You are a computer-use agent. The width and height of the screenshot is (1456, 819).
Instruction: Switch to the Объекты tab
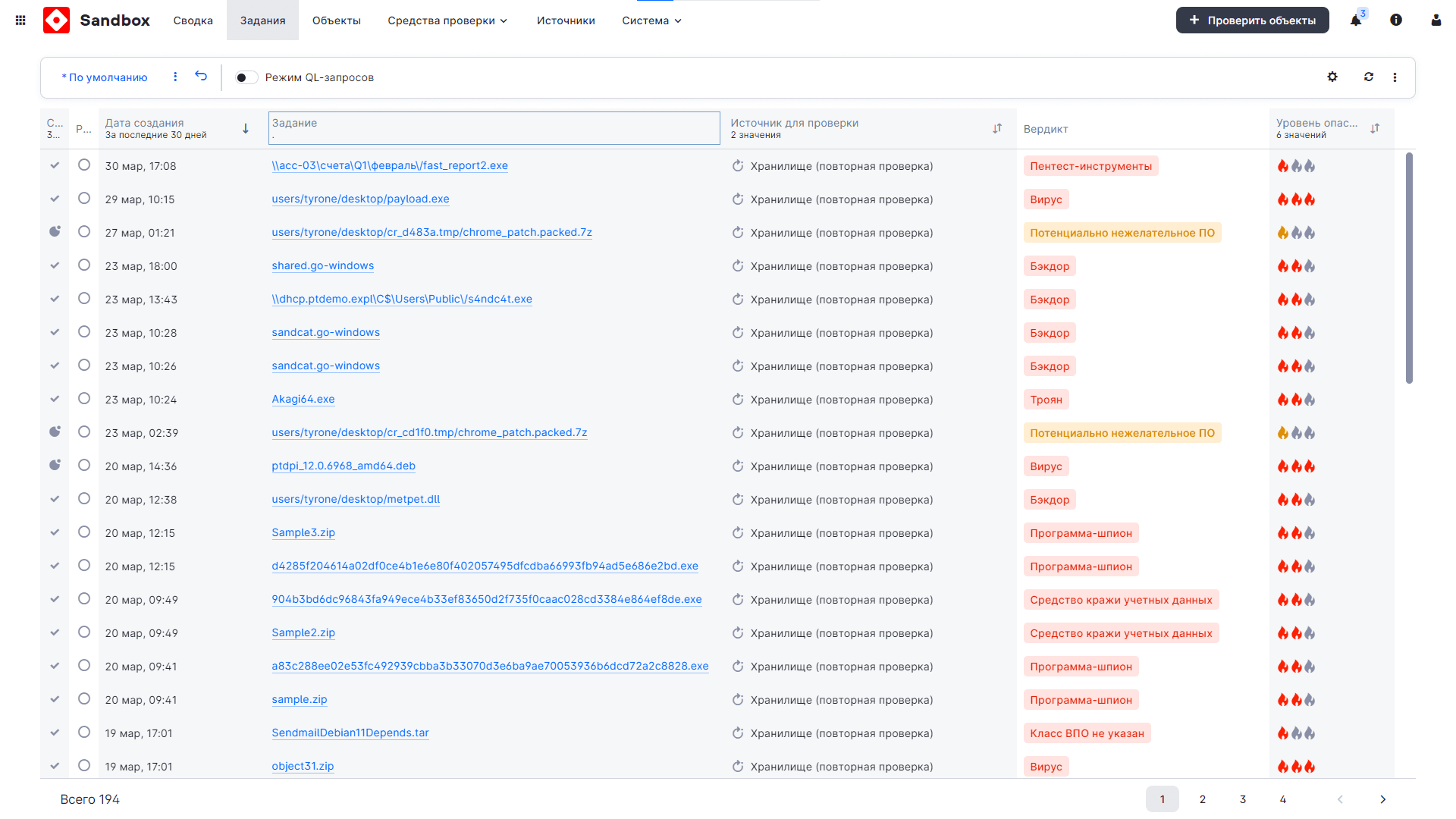(x=336, y=20)
